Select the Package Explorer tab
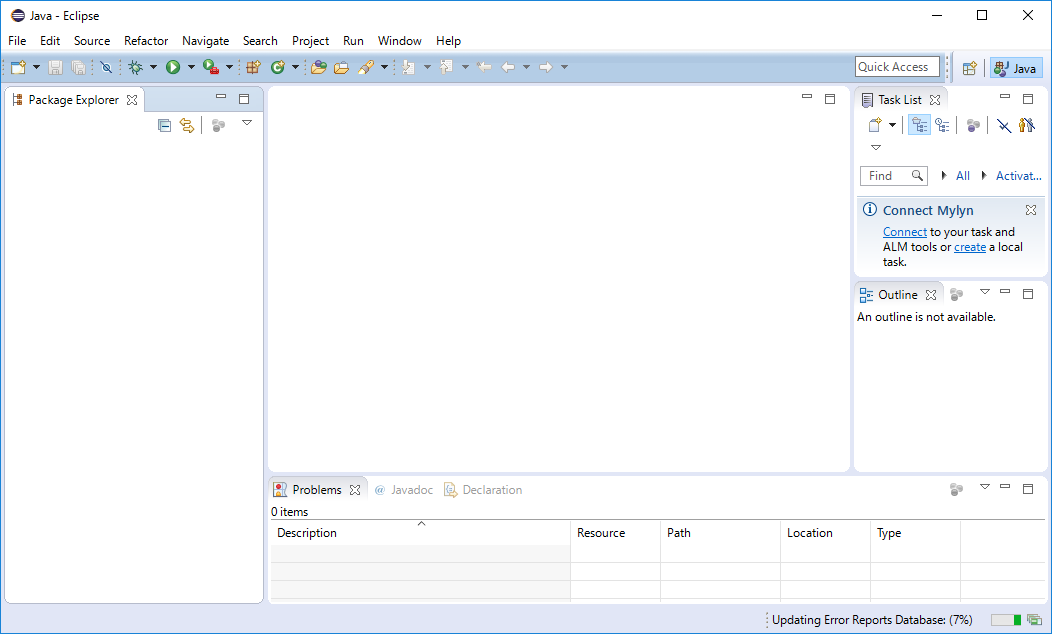The height and width of the screenshot is (634, 1052). 74,100
